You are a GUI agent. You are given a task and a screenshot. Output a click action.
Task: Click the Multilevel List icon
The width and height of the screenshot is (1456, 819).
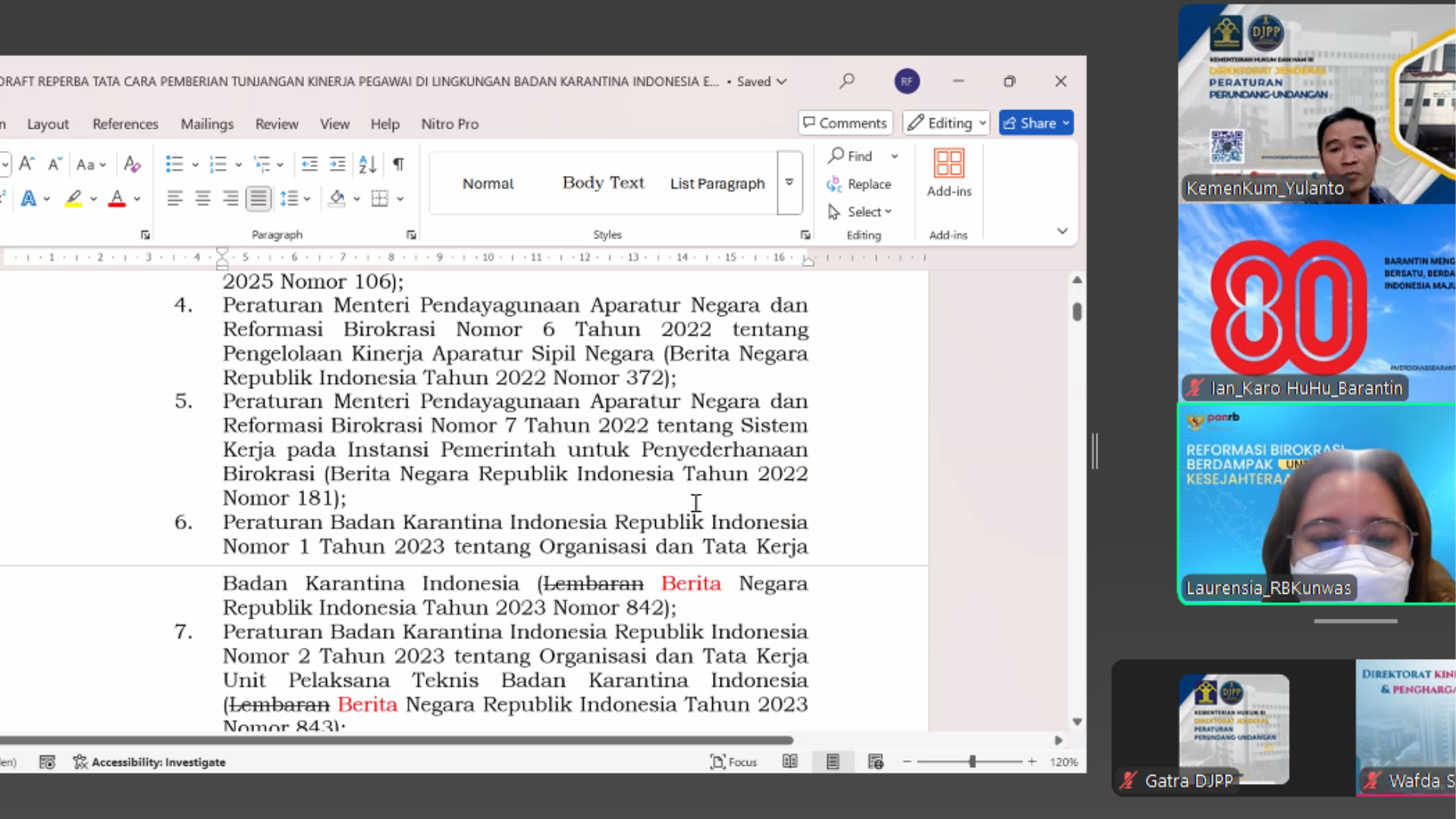(x=262, y=164)
